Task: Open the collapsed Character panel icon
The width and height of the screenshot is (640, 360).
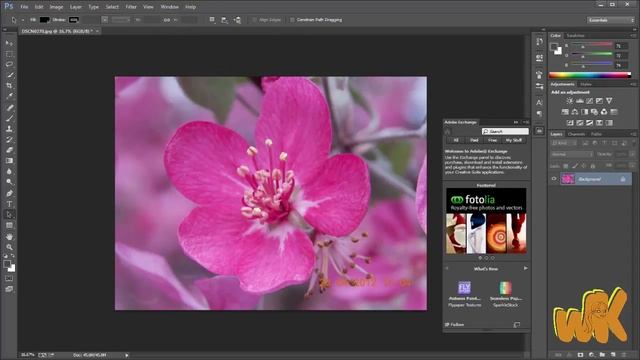Action: click(x=539, y=102)
